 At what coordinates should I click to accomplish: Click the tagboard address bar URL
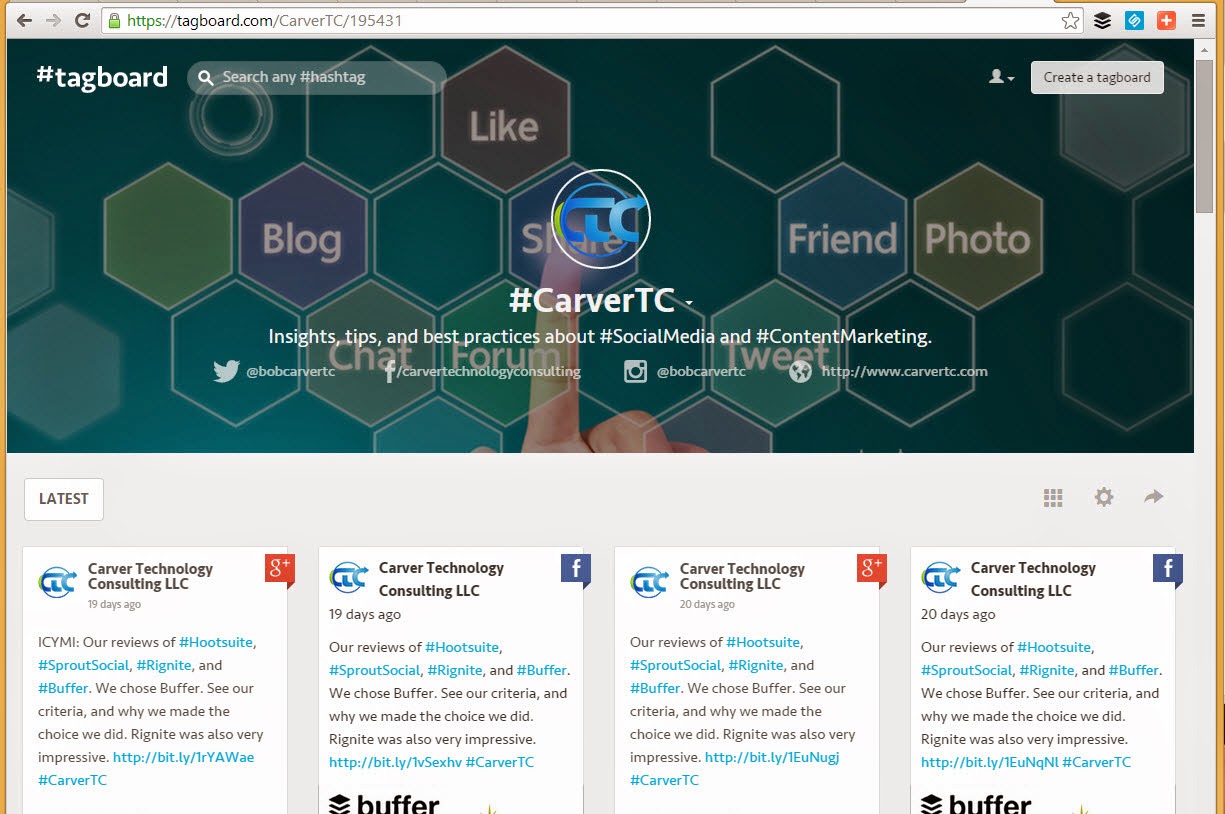265,20
